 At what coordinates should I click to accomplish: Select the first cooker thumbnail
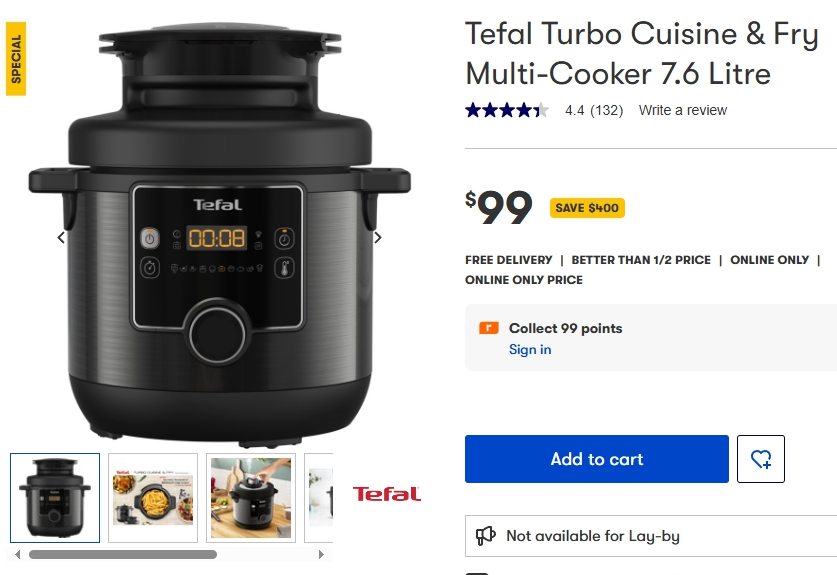tap(55, 498)
